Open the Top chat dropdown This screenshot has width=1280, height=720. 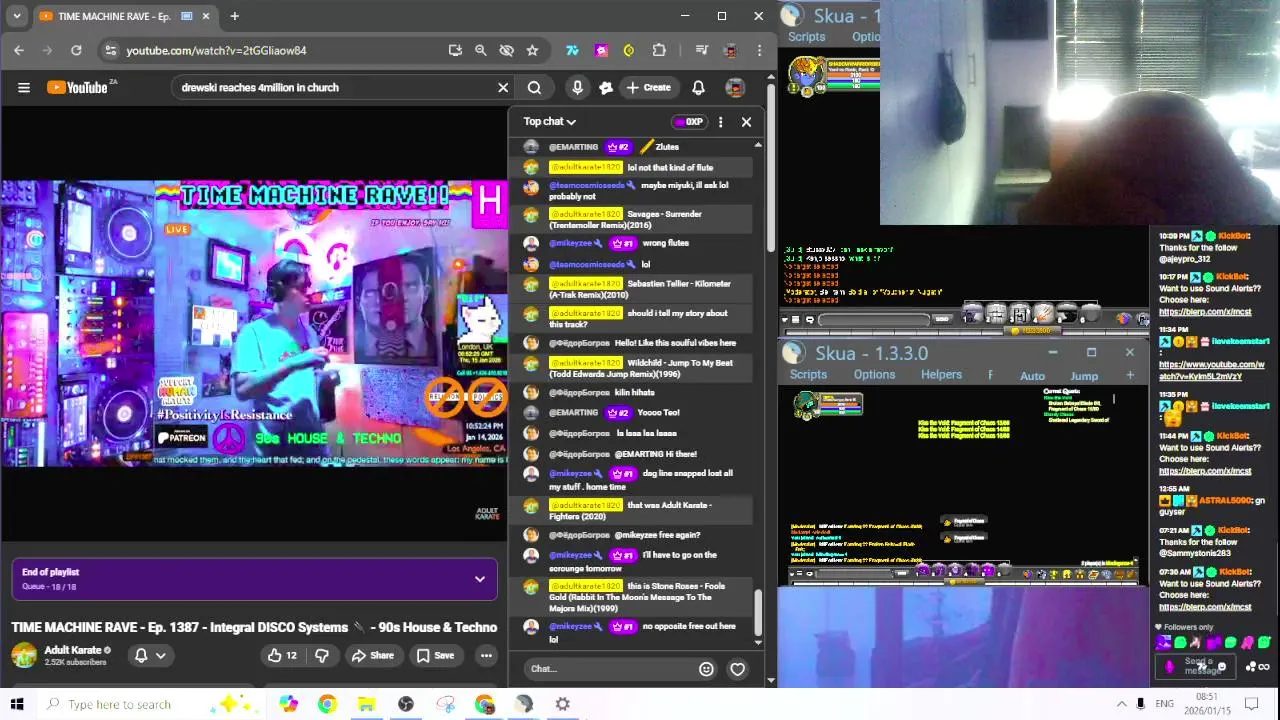pos(550,122)
